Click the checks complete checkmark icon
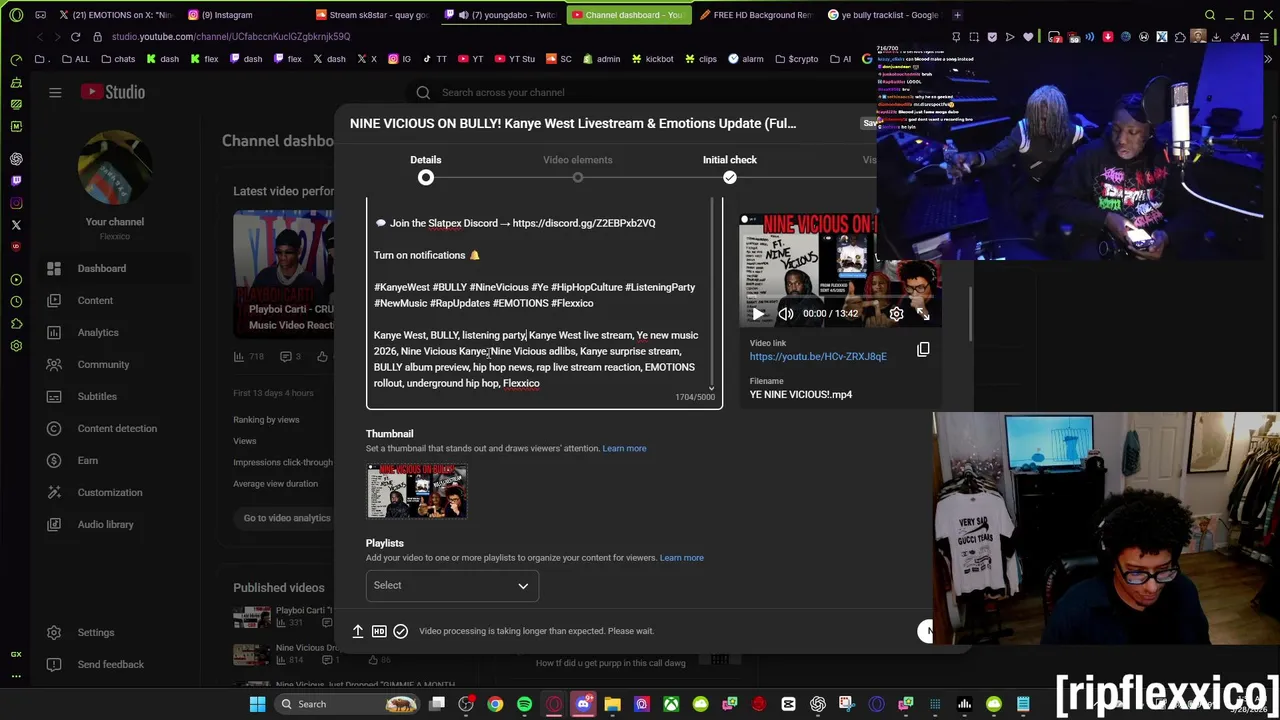Viewport: 1280px width, 720px height. 400,631
